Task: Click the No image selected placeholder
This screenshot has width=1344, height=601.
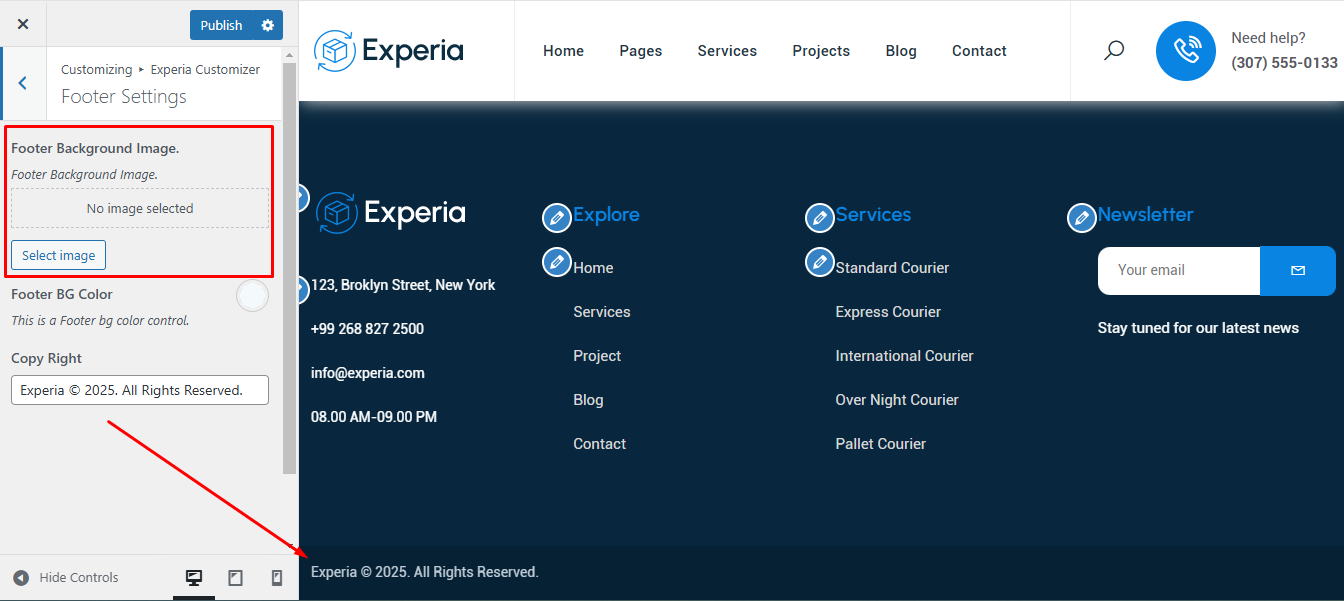Action: click(140, 208)
